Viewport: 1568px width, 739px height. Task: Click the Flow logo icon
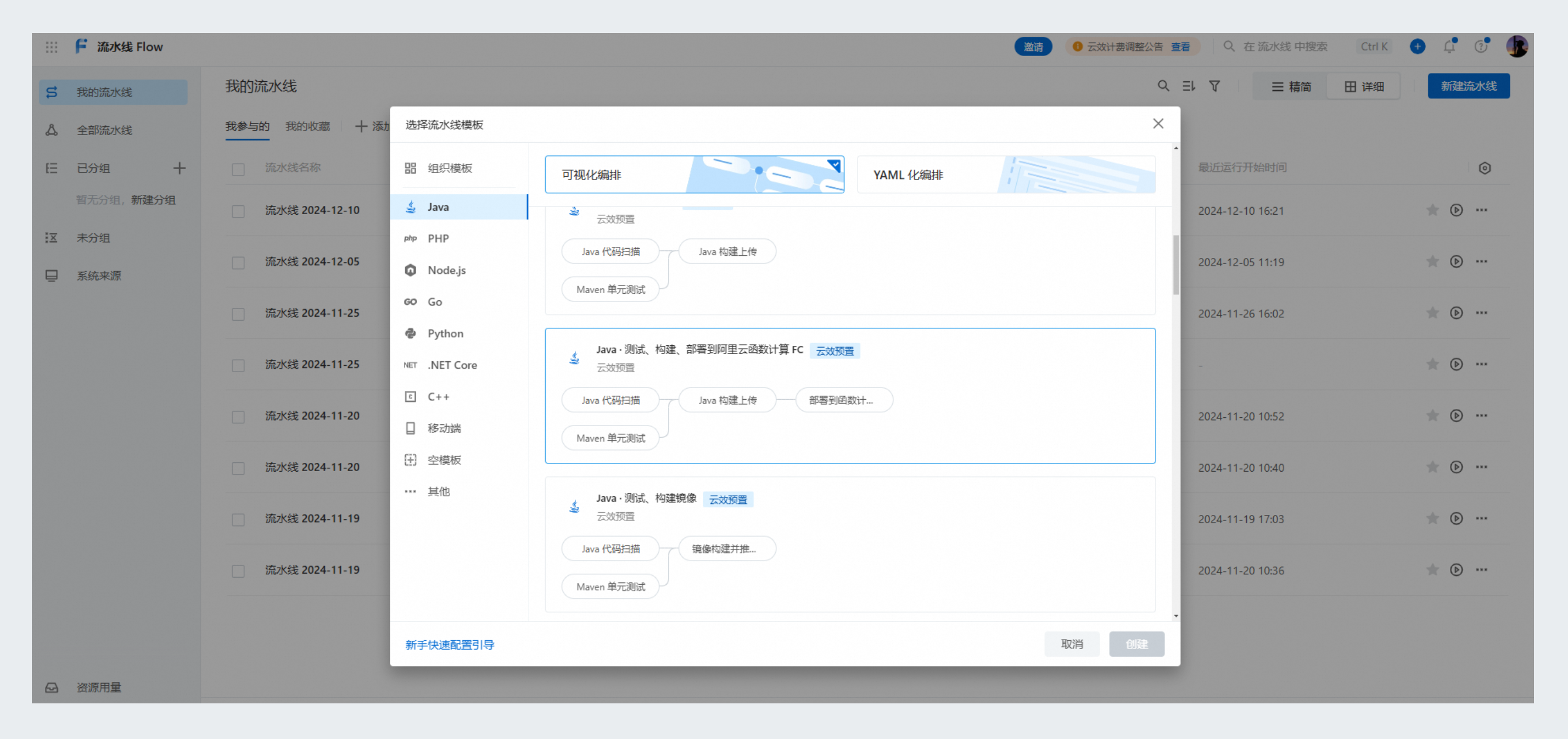[82, 46]
